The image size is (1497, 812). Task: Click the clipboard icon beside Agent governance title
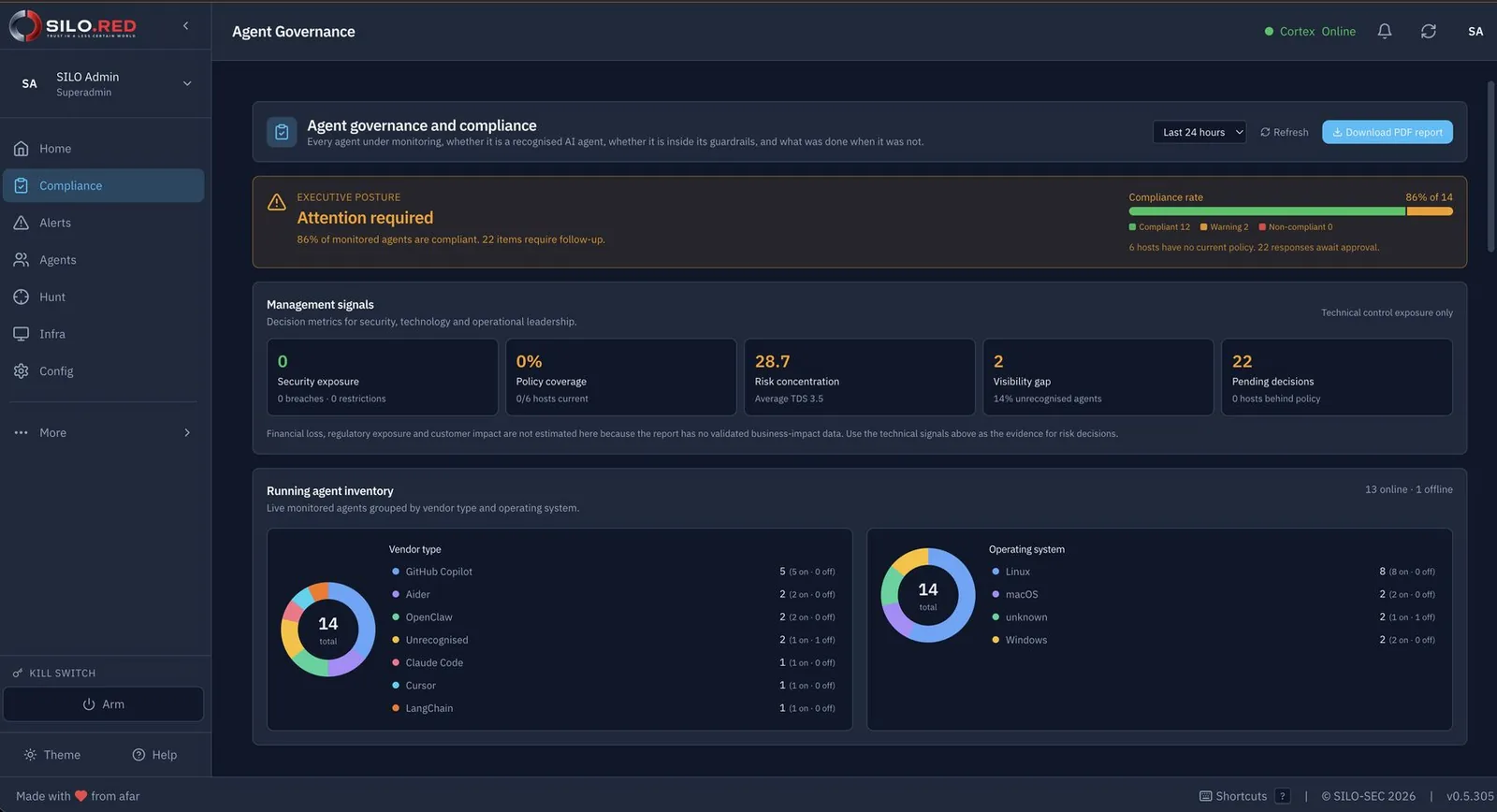282,132
